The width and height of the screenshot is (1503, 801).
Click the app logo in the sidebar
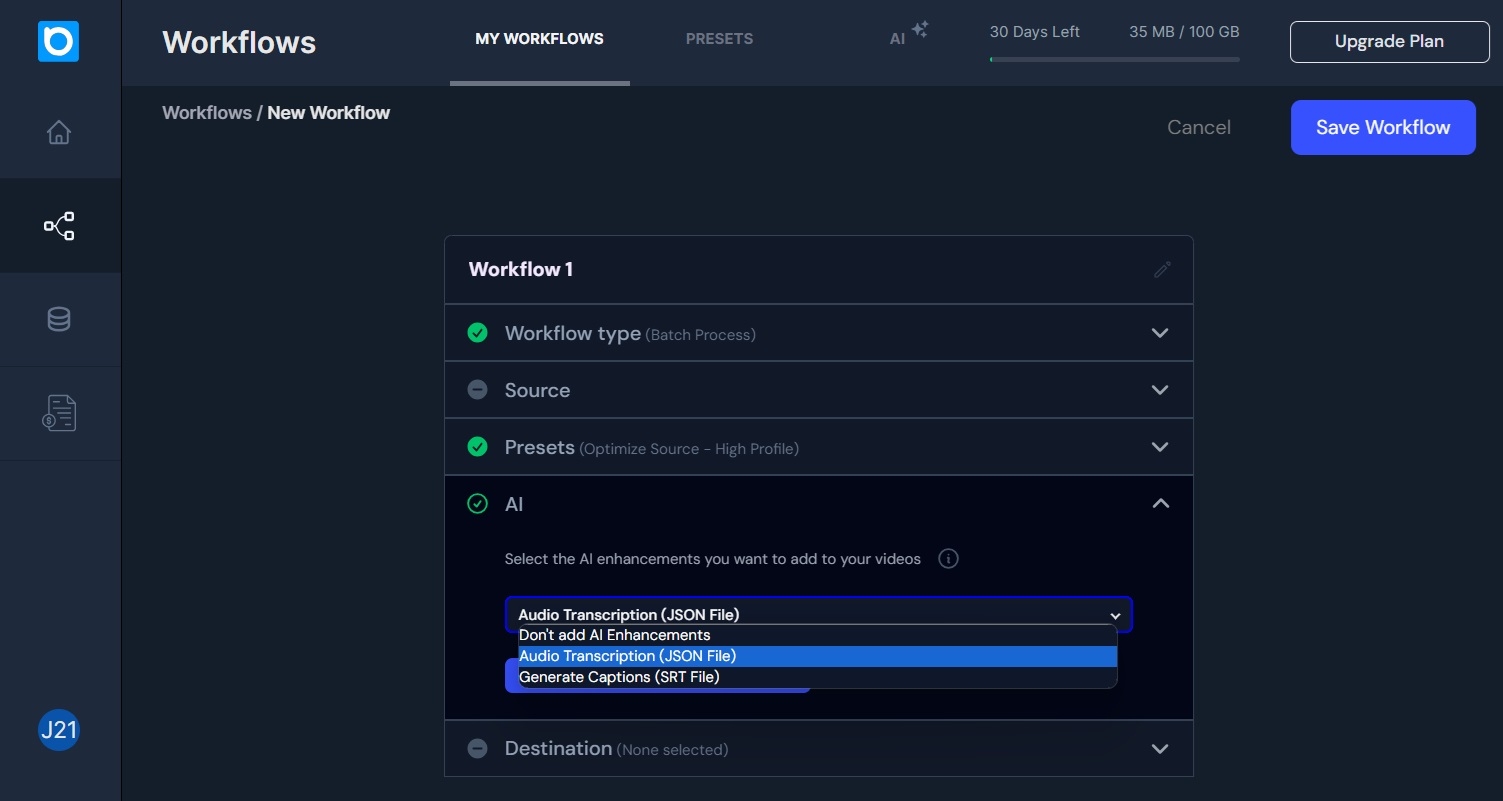(58, 42)
